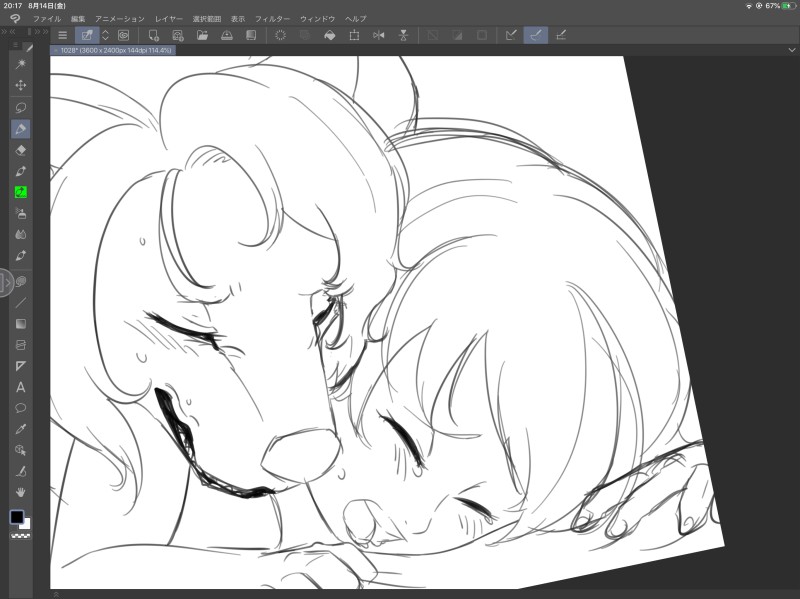Click the Wi-Fi status icon
800x599 pixels.
point(748,6)
